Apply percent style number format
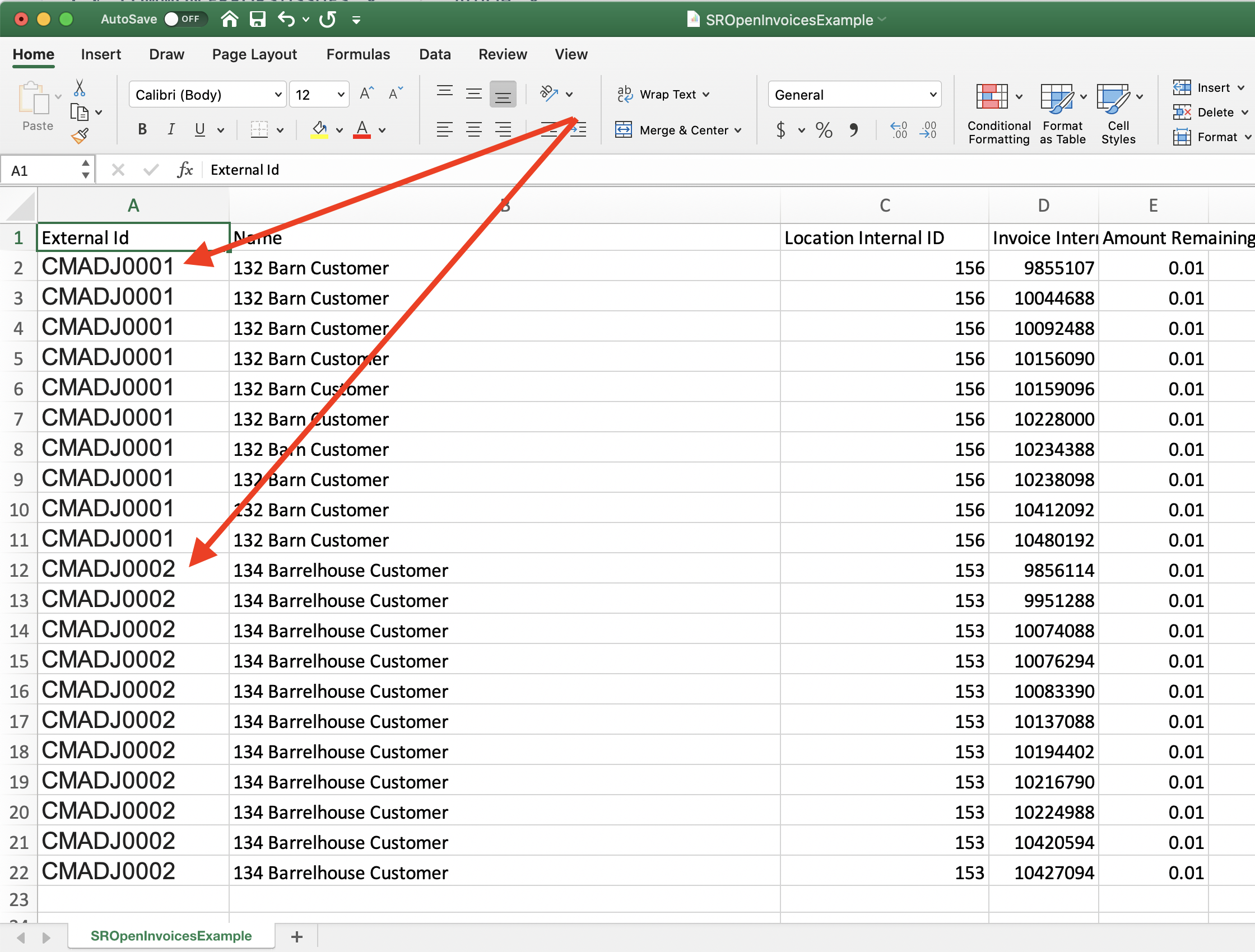The height and width of the screenshot is (952, 1255). [824, 130]
